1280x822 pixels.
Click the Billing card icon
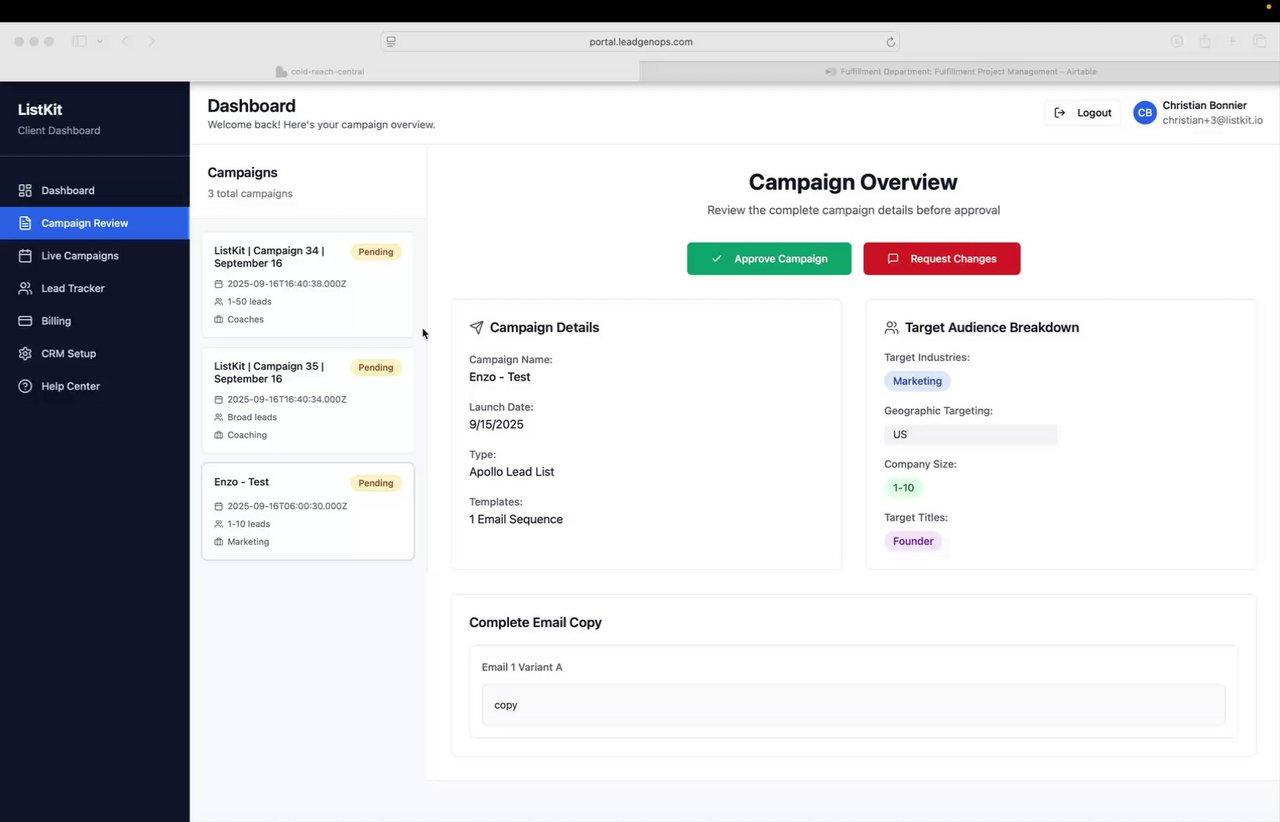click(x=25, y=321)
